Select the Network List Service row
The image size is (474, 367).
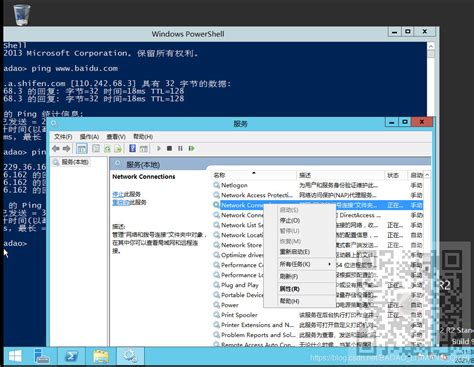[x=317, y=225]
